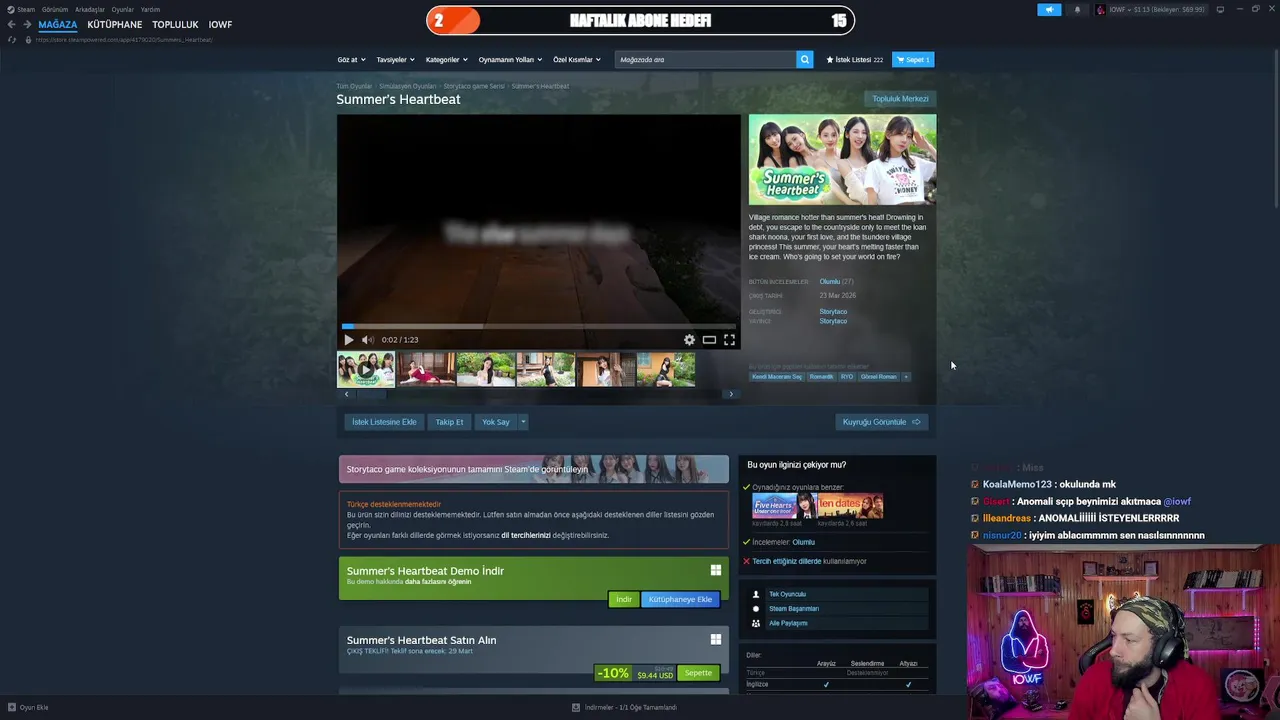Open İstek Listesi link
The image size is (1280, 720).
point(855,59)
